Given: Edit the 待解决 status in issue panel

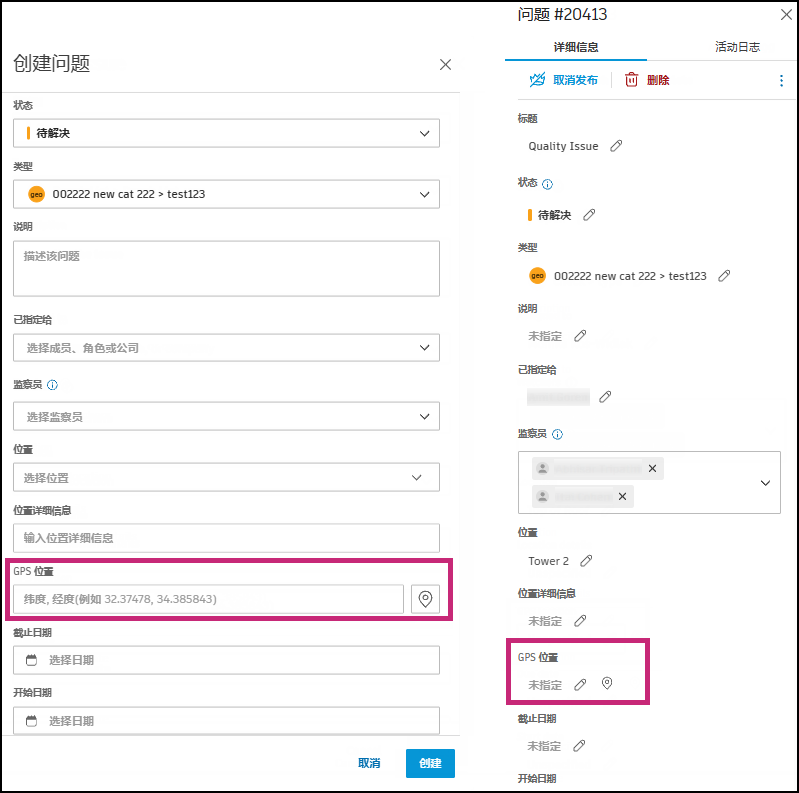Looking at the screenshot, I should pyautogui.click(x=589, y=215).
